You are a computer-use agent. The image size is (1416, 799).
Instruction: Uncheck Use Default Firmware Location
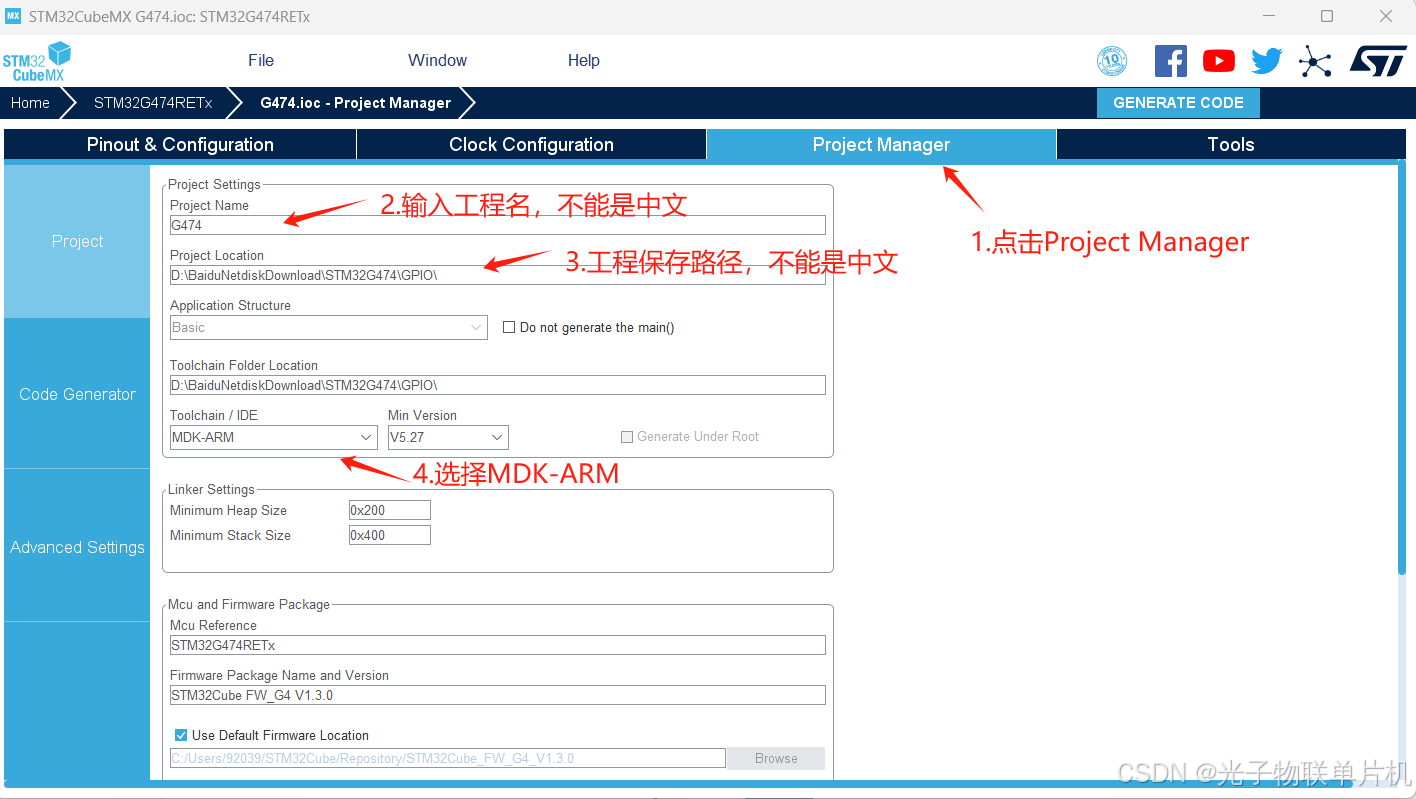click(181, 735)
